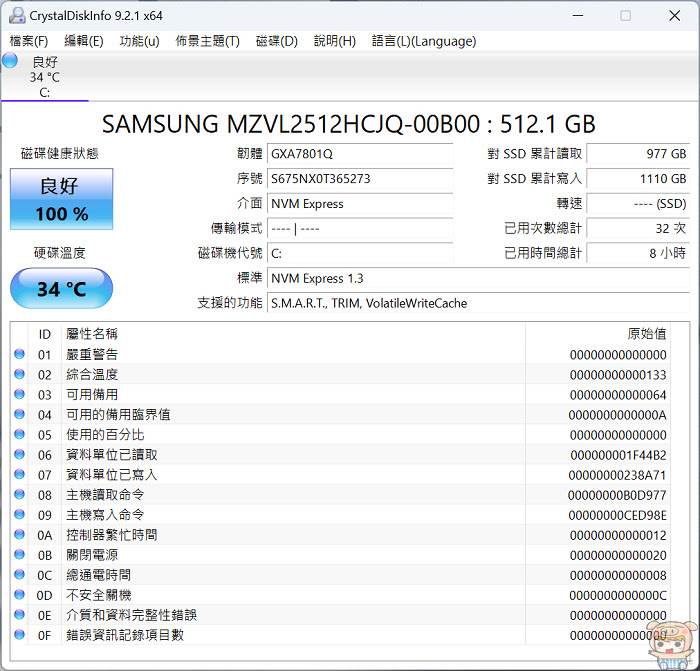Click the total host reads value 977 GB
The width and height of the screenshot is (700, 671).
pyautogui.click(x=638, y=154)
